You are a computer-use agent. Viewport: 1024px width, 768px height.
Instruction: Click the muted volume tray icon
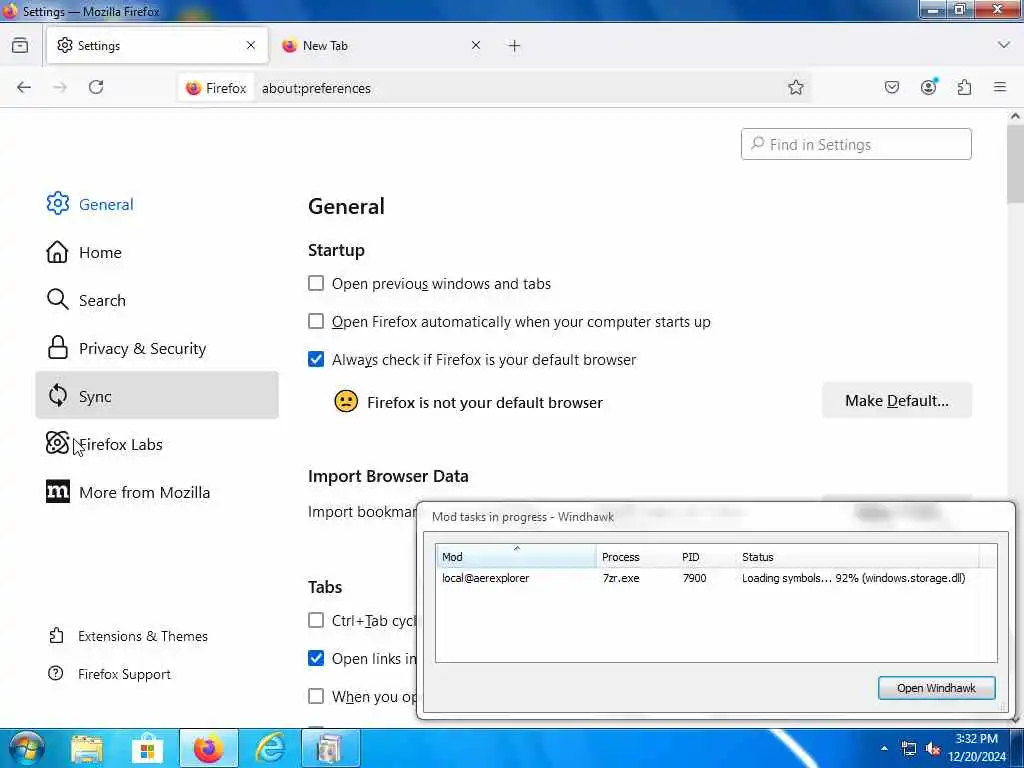coord(933,748)
